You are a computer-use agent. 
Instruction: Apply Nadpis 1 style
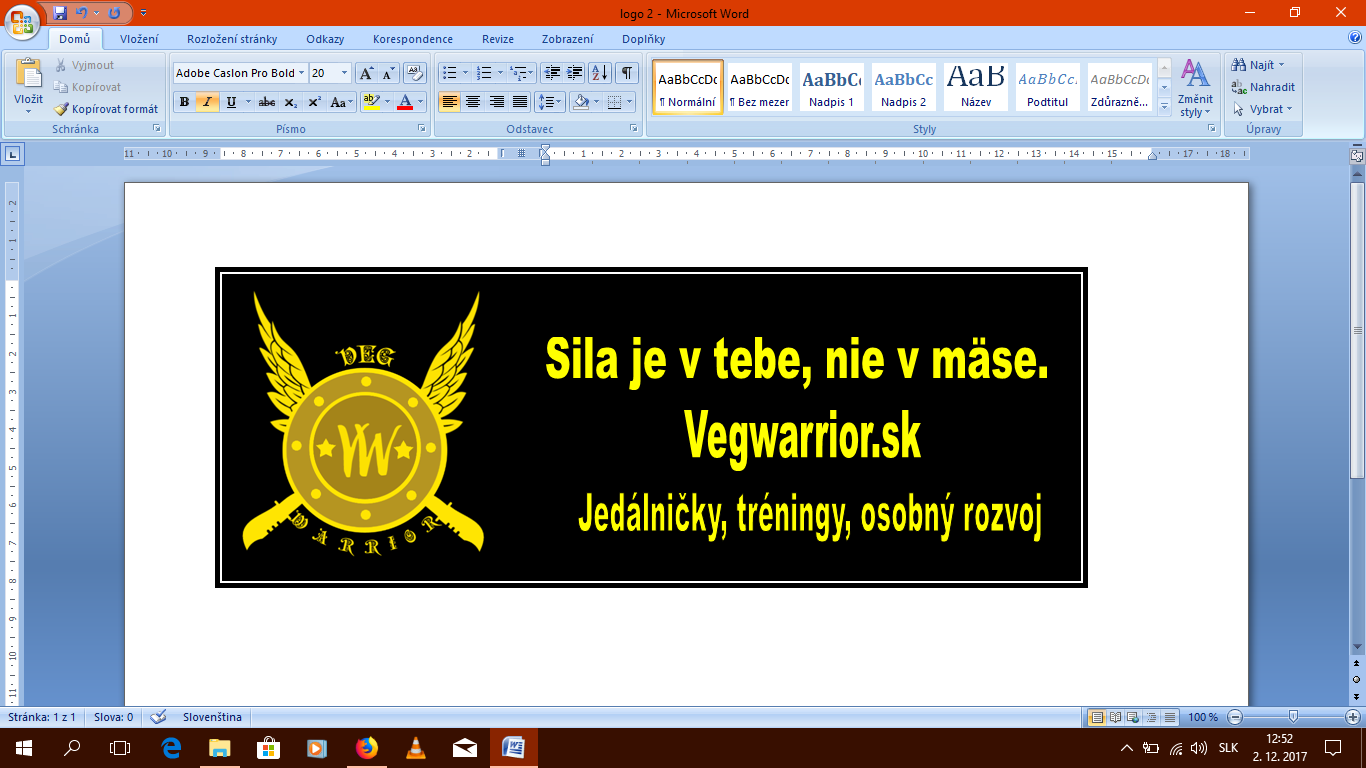pyautogui.click(x=832, y=87)
